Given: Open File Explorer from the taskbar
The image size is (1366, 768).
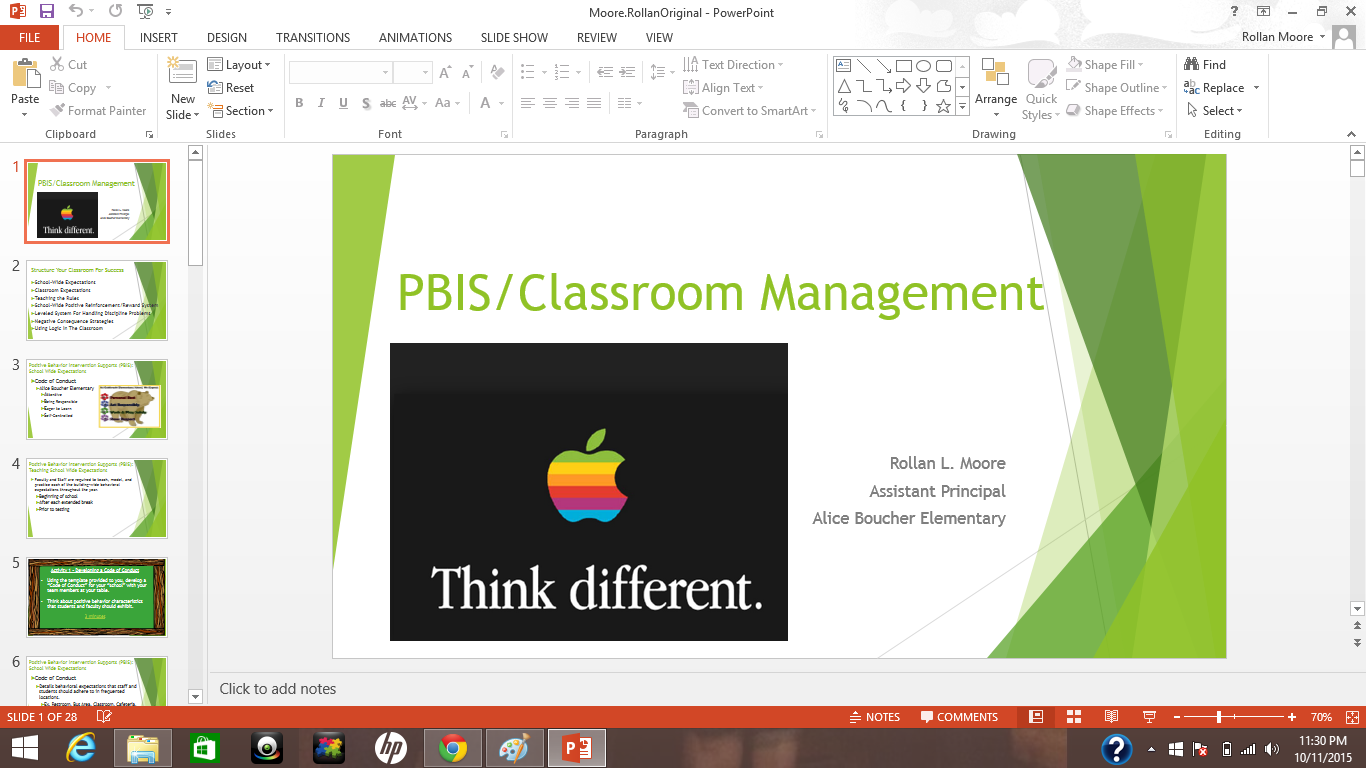Looking at the screenshot, I should 143,748.
